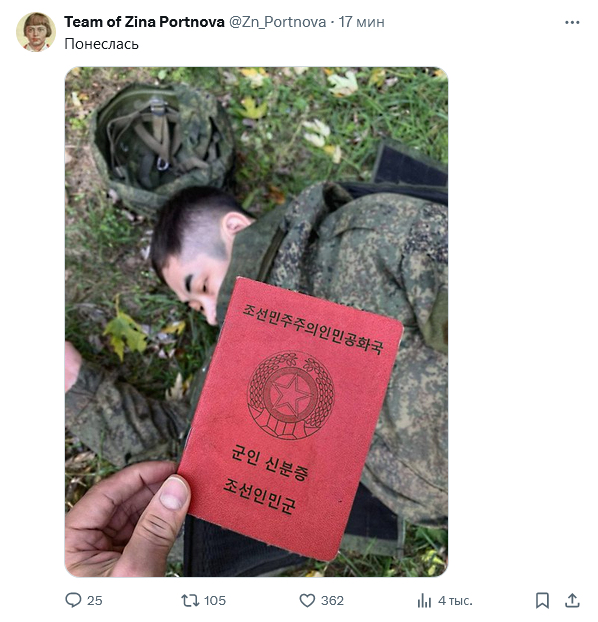This screenshot has width=598, height=622.
Task: Click the like count 362
Action: click(332, 601)
